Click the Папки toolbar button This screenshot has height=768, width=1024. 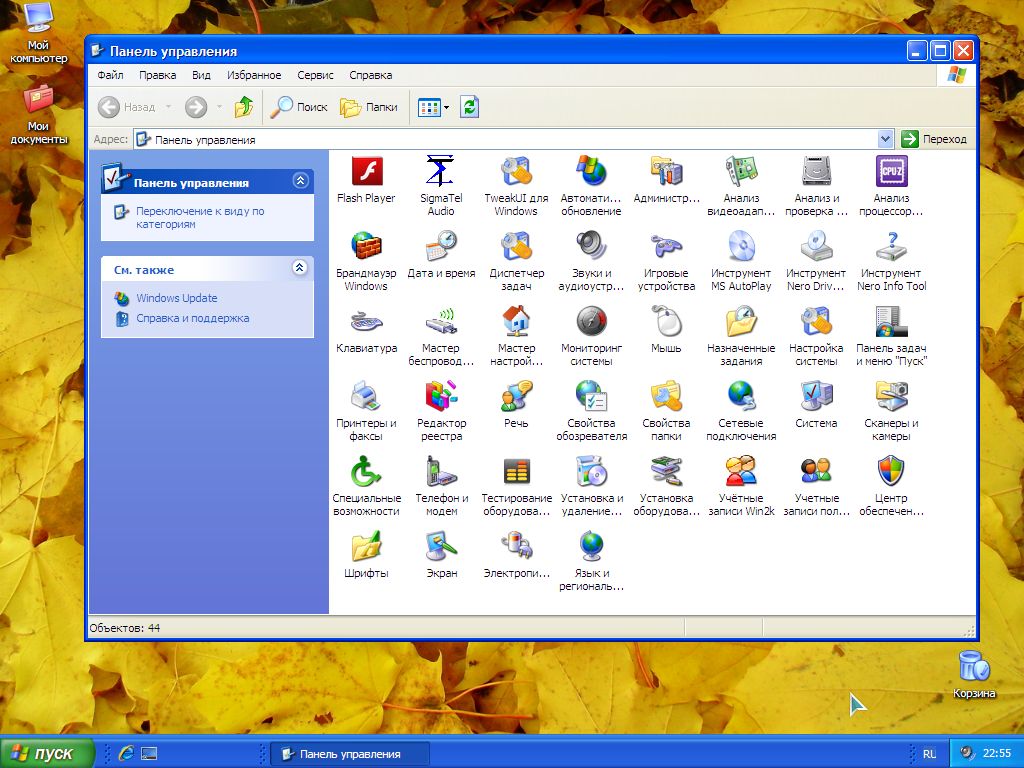point(369,107)
